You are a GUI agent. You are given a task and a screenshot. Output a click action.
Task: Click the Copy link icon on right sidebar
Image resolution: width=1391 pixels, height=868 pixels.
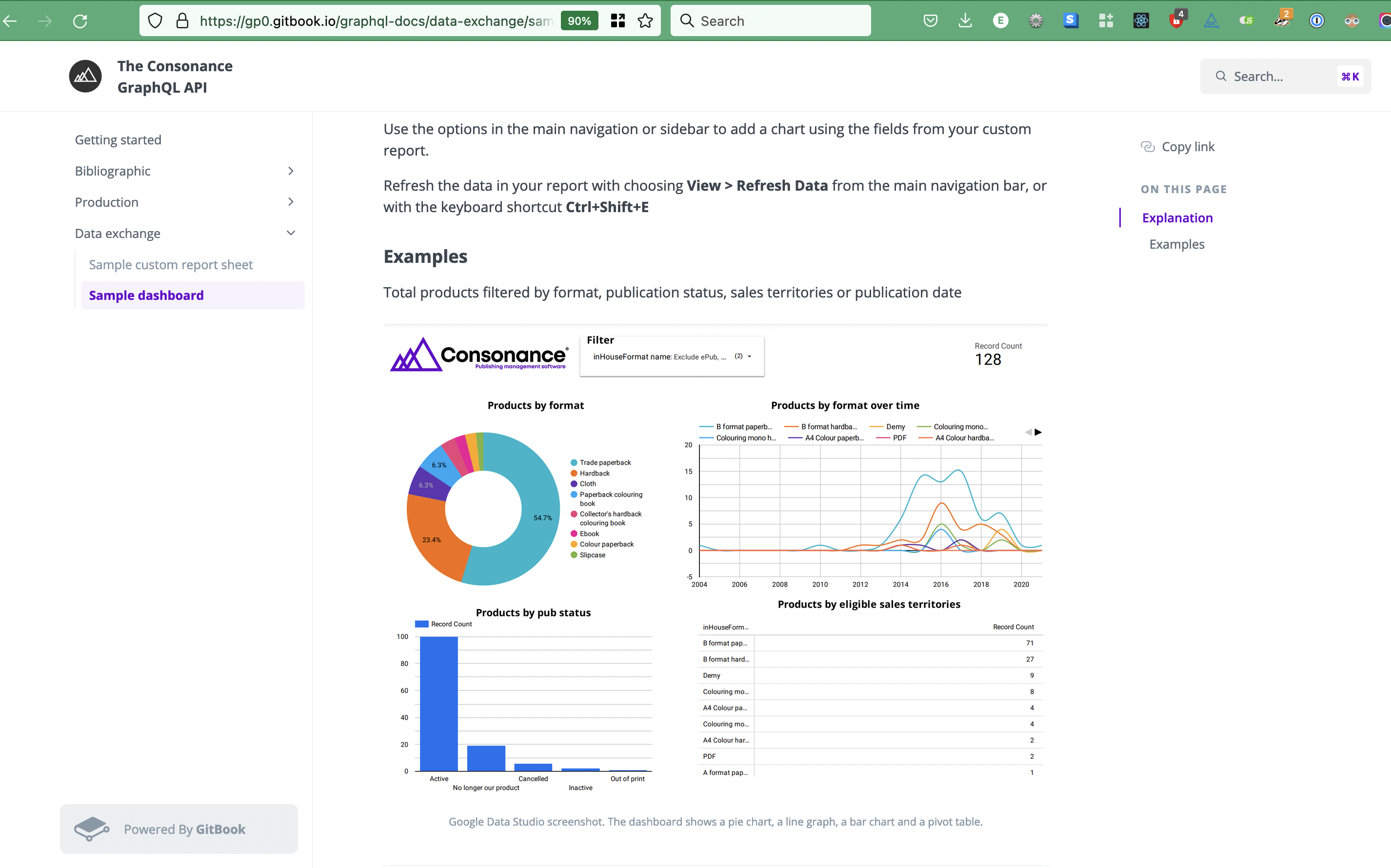(x=1148, y=146)
